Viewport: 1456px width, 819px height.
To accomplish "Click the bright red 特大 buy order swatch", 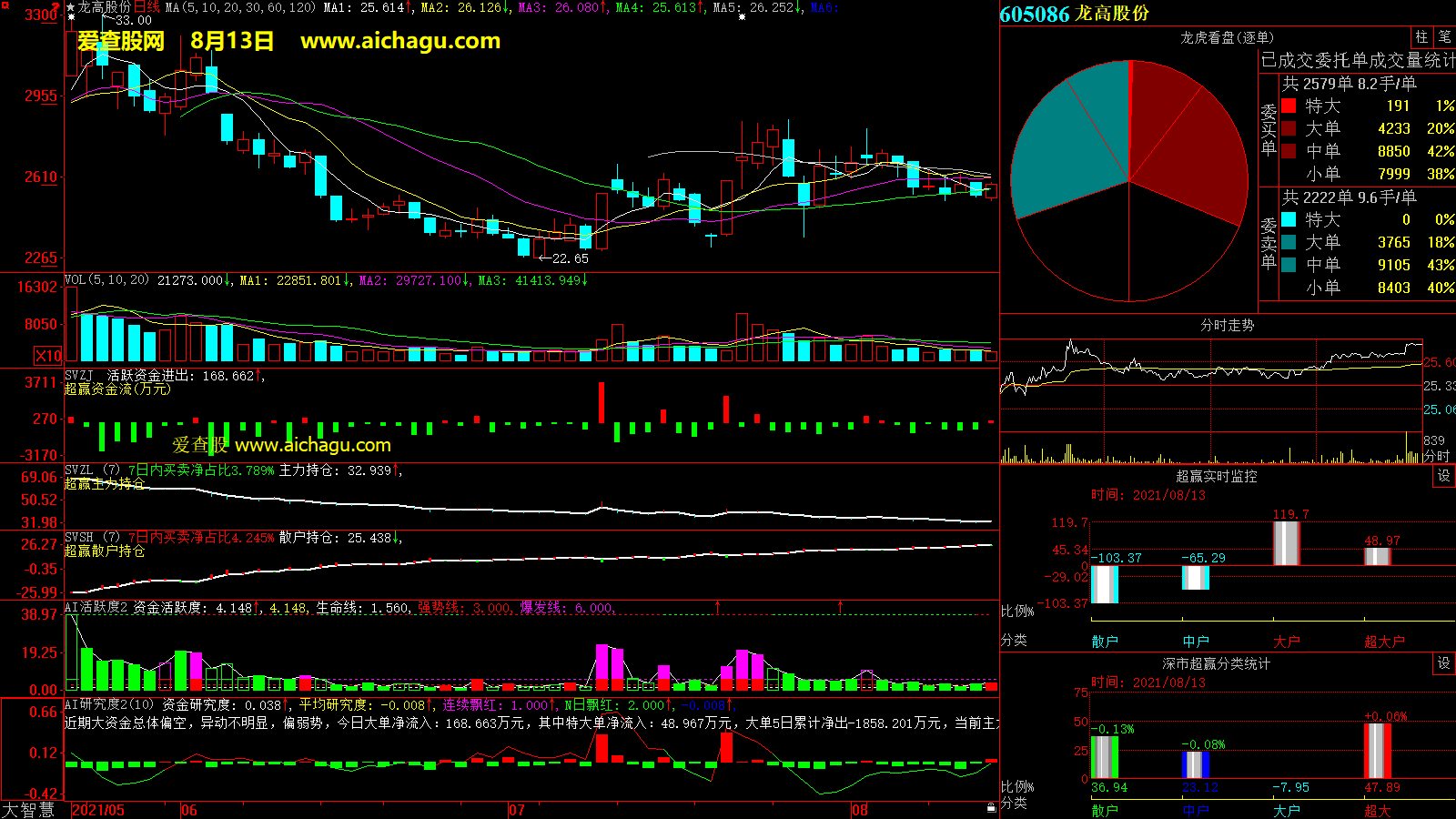I will (1289, 106).
